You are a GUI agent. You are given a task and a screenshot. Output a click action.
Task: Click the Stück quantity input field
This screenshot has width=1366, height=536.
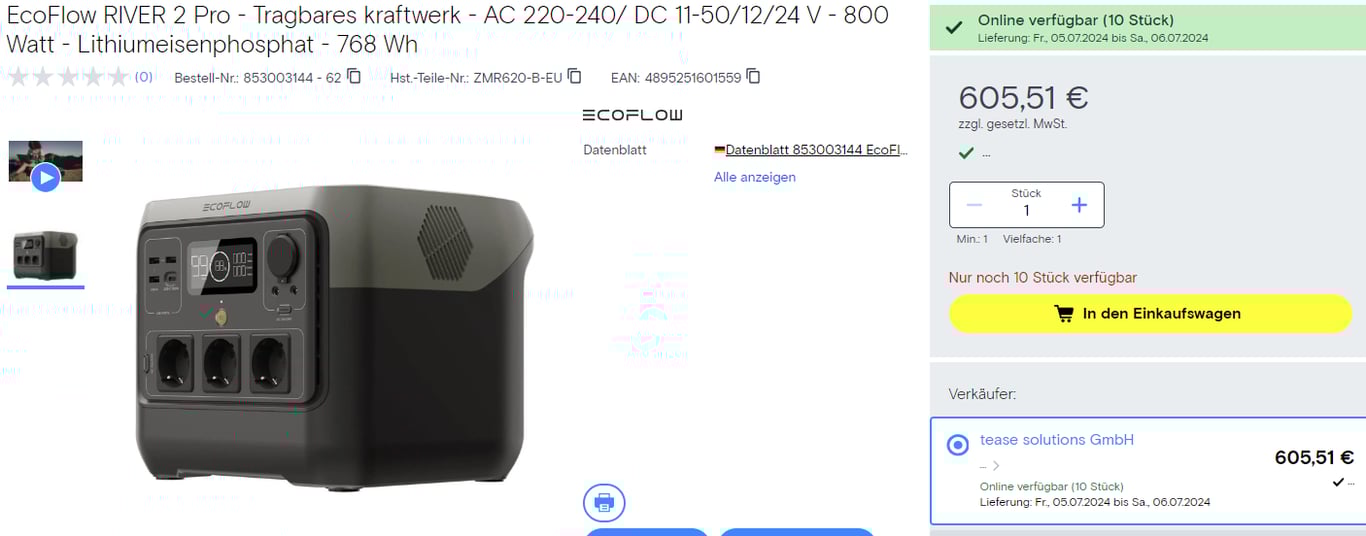[1026, 205]
